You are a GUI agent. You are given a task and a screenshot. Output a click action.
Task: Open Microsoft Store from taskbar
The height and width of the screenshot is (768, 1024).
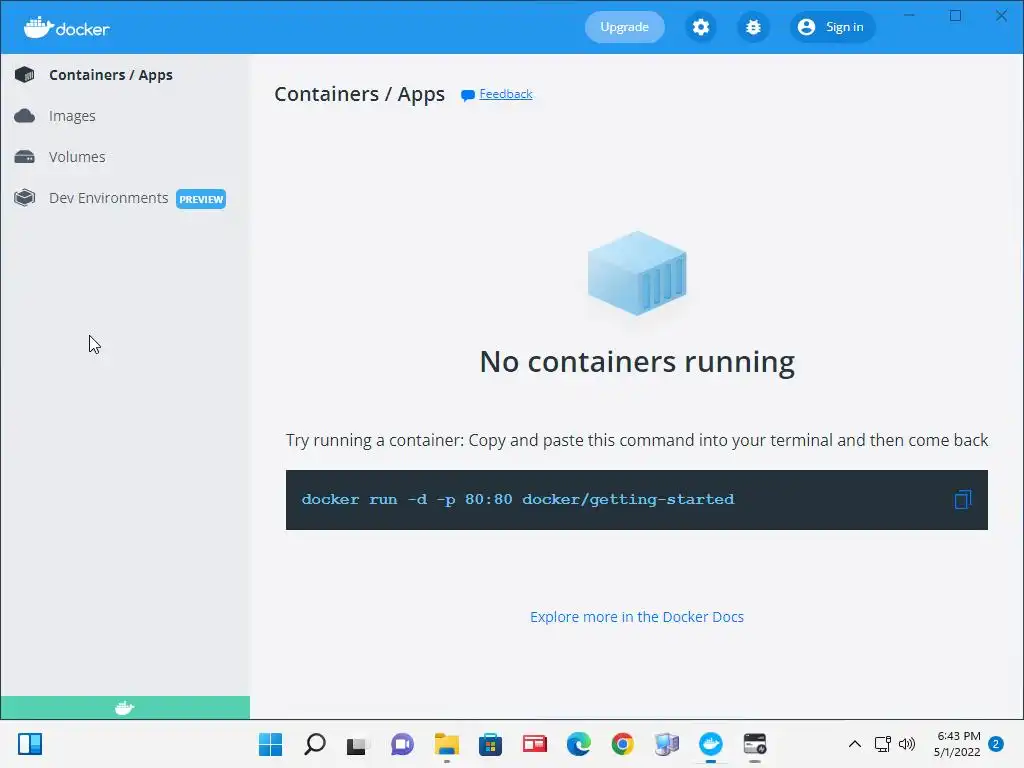(490, 744)
